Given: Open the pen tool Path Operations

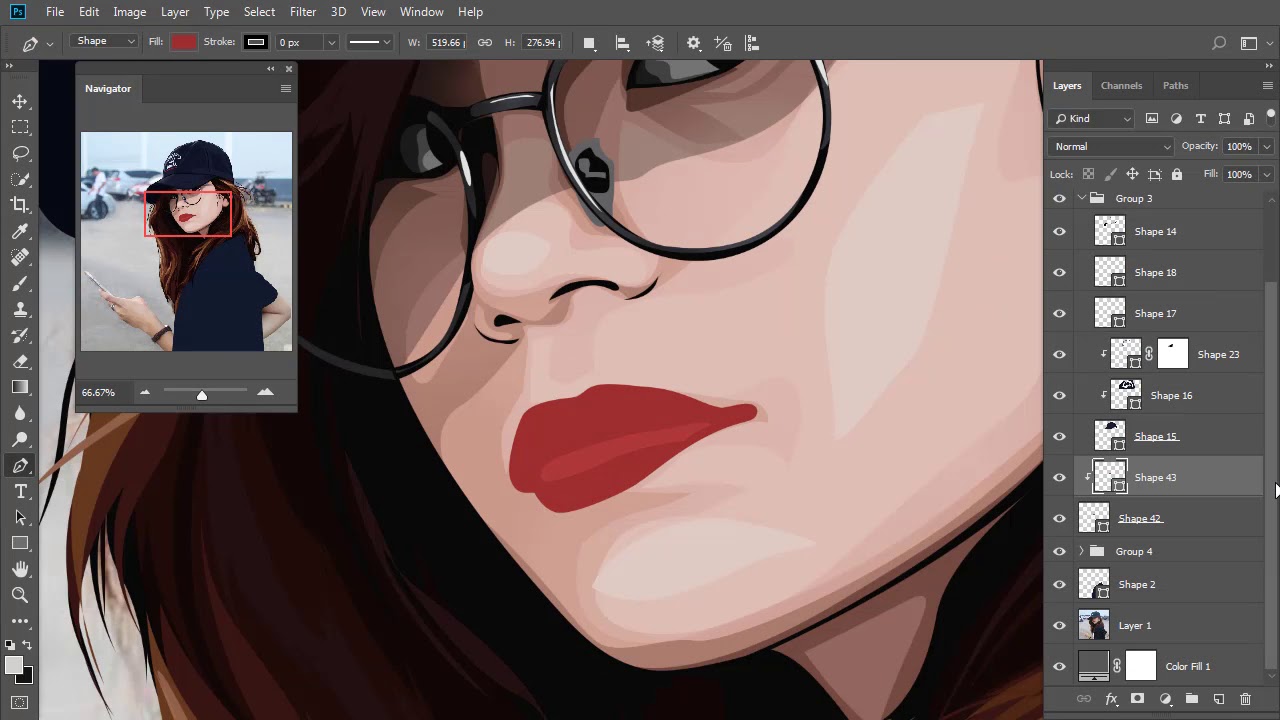Looking at the screenshot, I should (589, 43).
